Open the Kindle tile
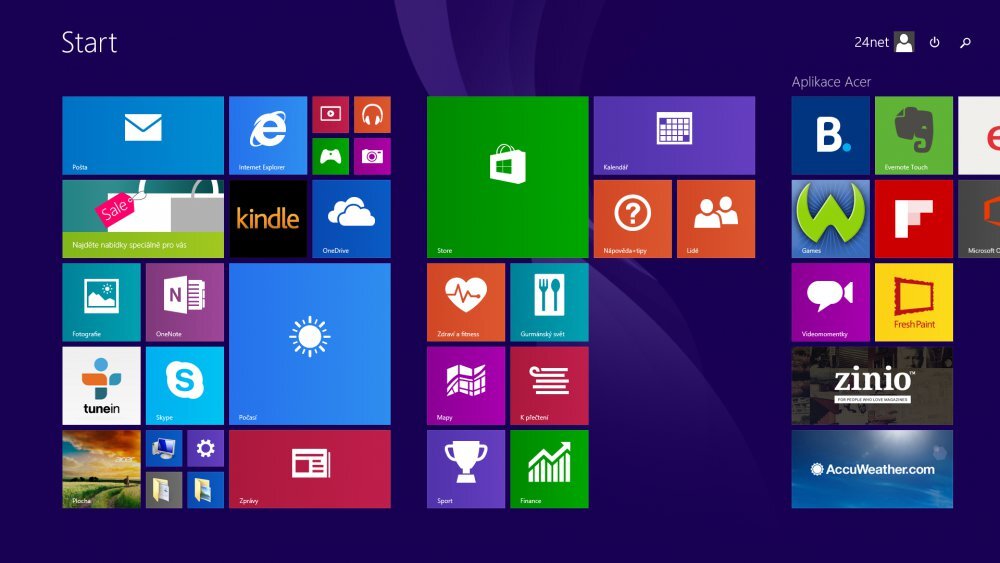Viewport: 1000px width, 563px height. pyautogui.click(x=268, y=219)
